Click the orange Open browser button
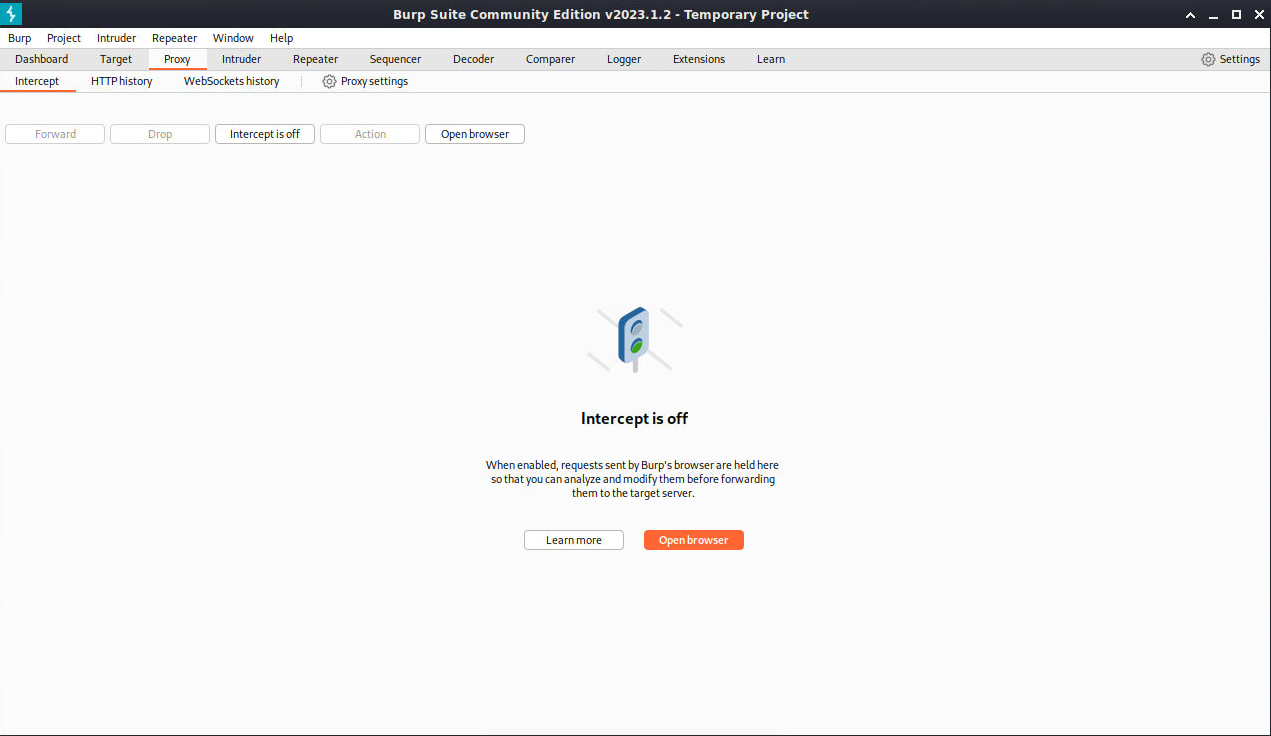Image resolution: width=1271 pixels, height=736 pixels. tap(694, 540)
